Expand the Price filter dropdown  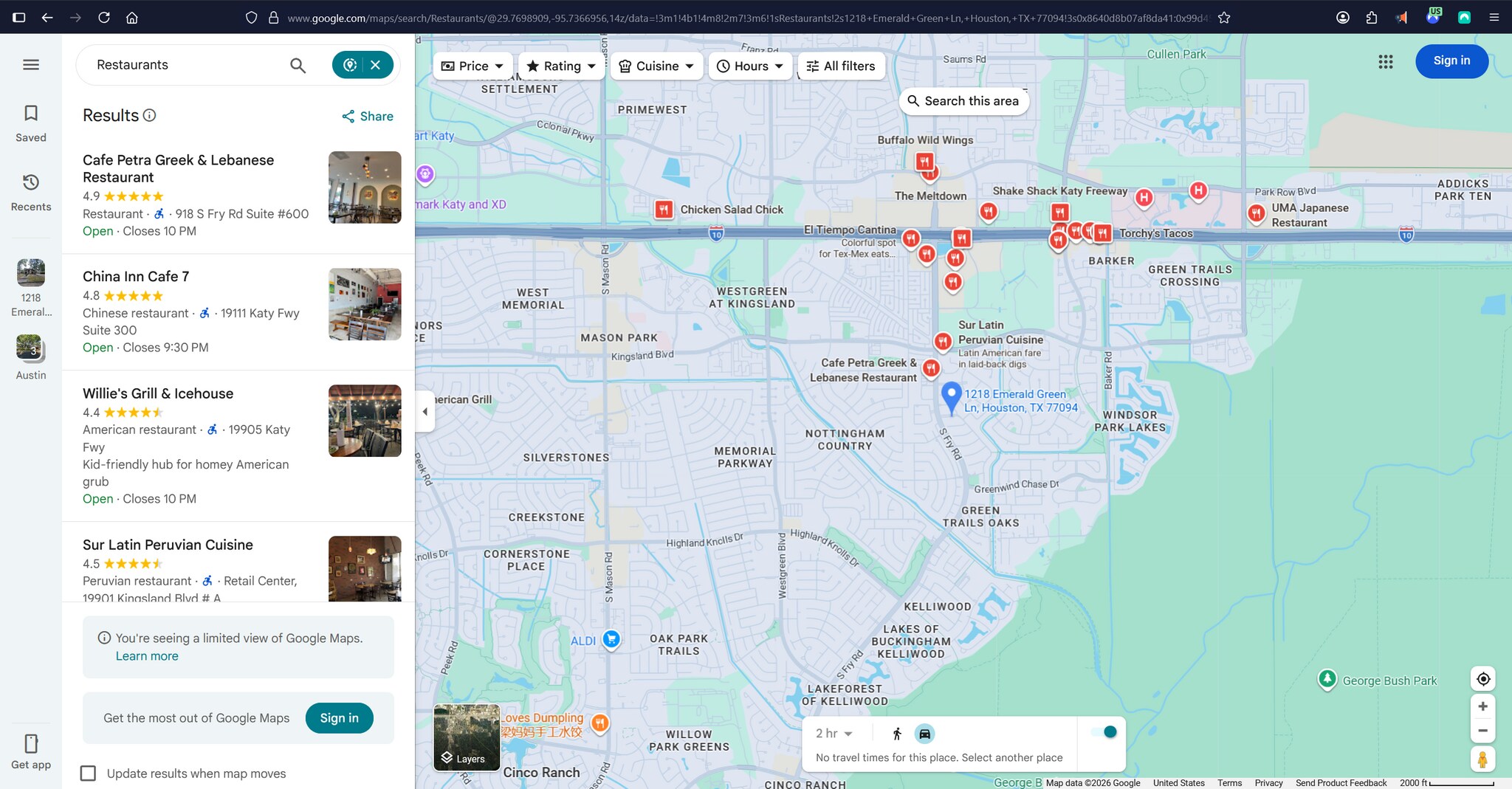click(472, 66)
